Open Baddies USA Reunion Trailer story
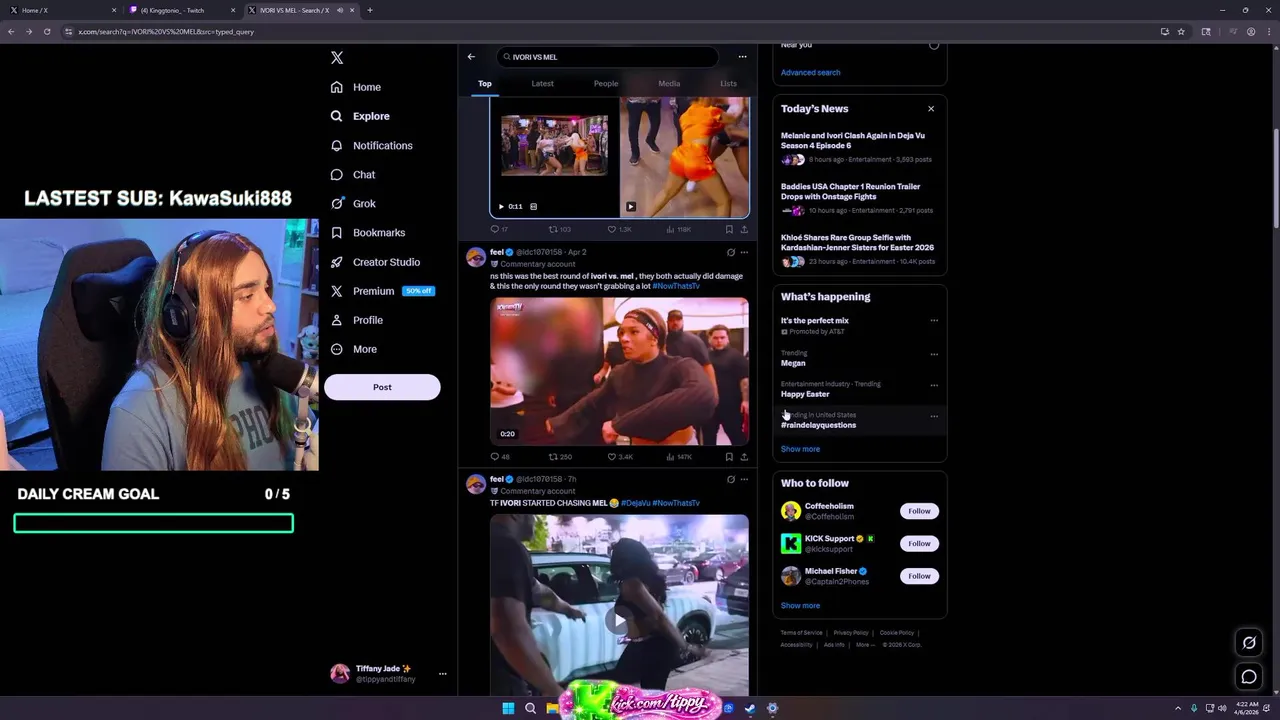The height and width of the screenshot is (720, 1280). pos(859,198)
